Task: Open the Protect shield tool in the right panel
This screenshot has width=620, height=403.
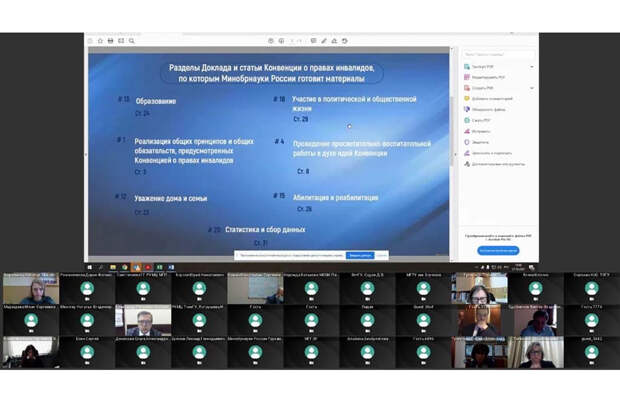Action: click(476, 142)
